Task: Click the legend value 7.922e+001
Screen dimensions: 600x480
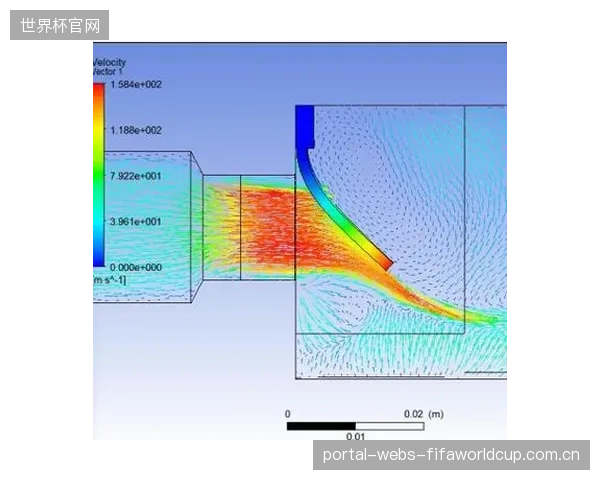Action: point(136,176)
